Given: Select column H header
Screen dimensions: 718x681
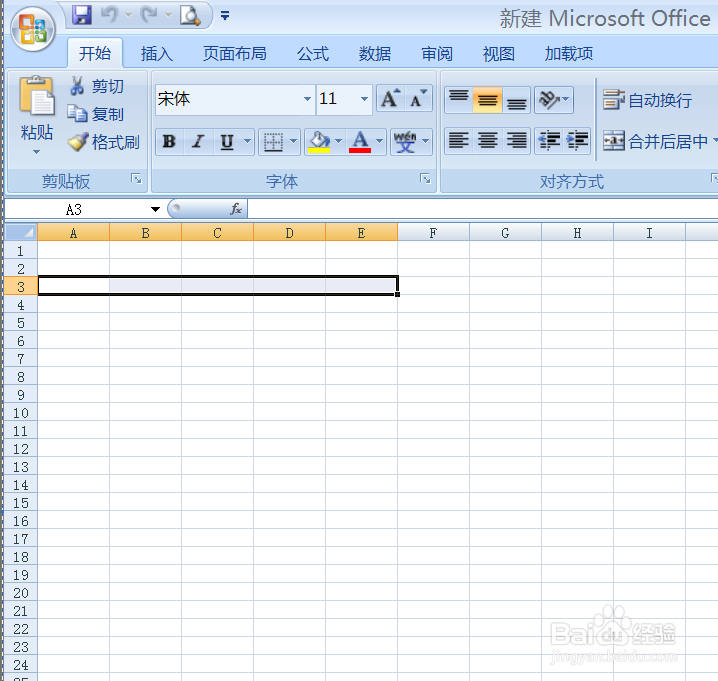Looking at the screenshot, I should pos(577,233).
